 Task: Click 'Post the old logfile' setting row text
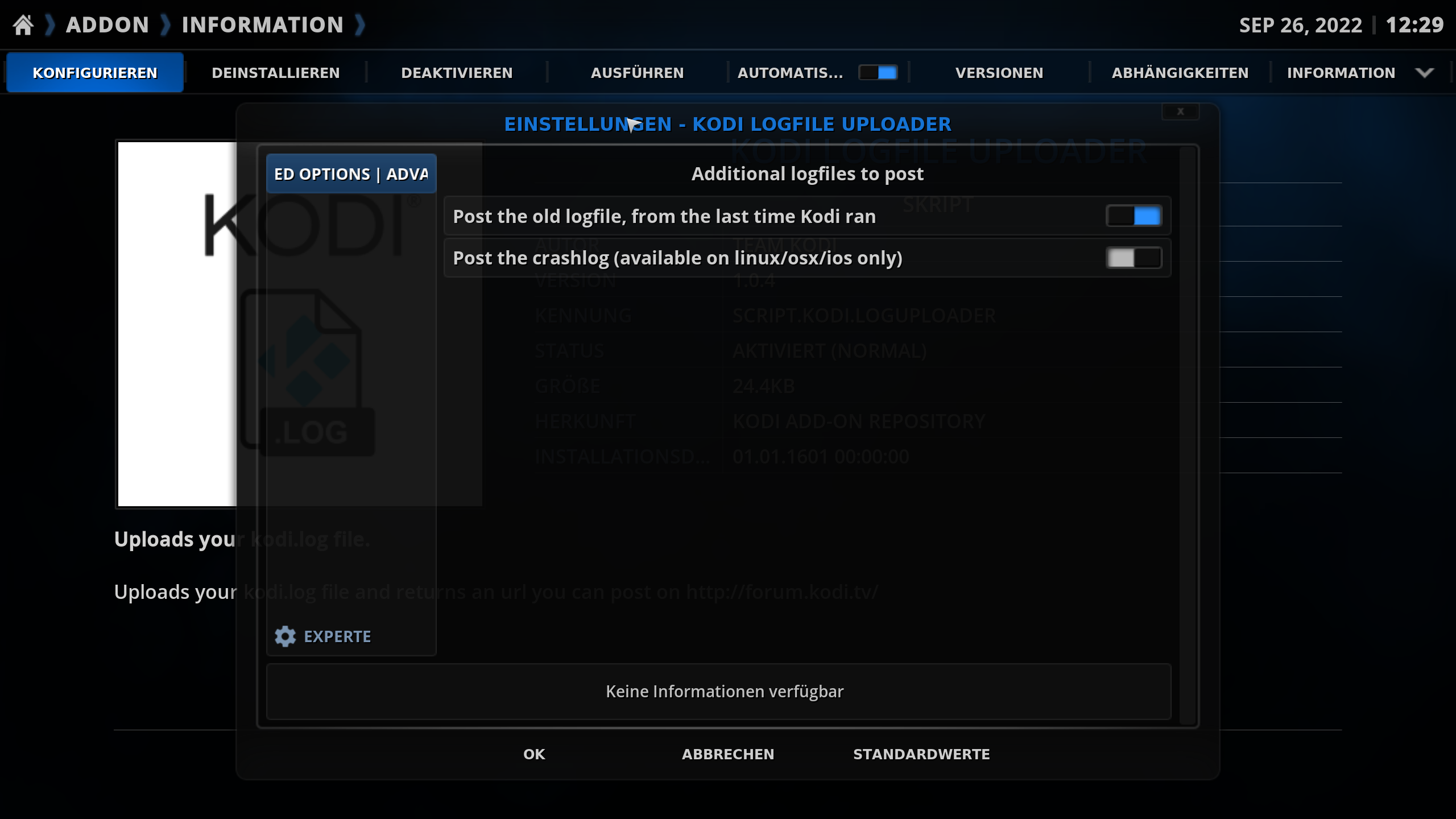point(664,216)
